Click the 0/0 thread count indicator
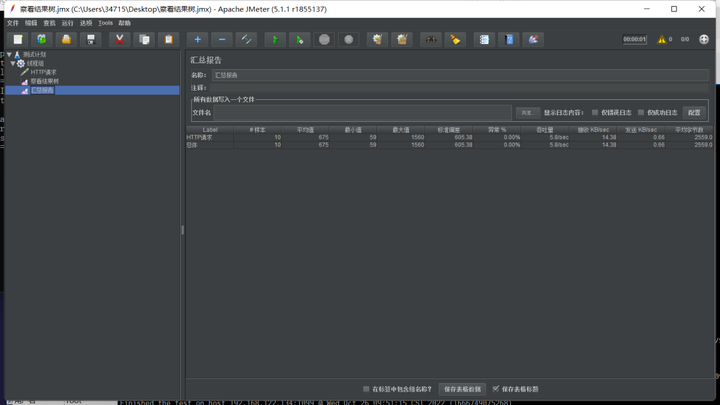This screenshot has width=720, height=405. click(x=685, y=39)
